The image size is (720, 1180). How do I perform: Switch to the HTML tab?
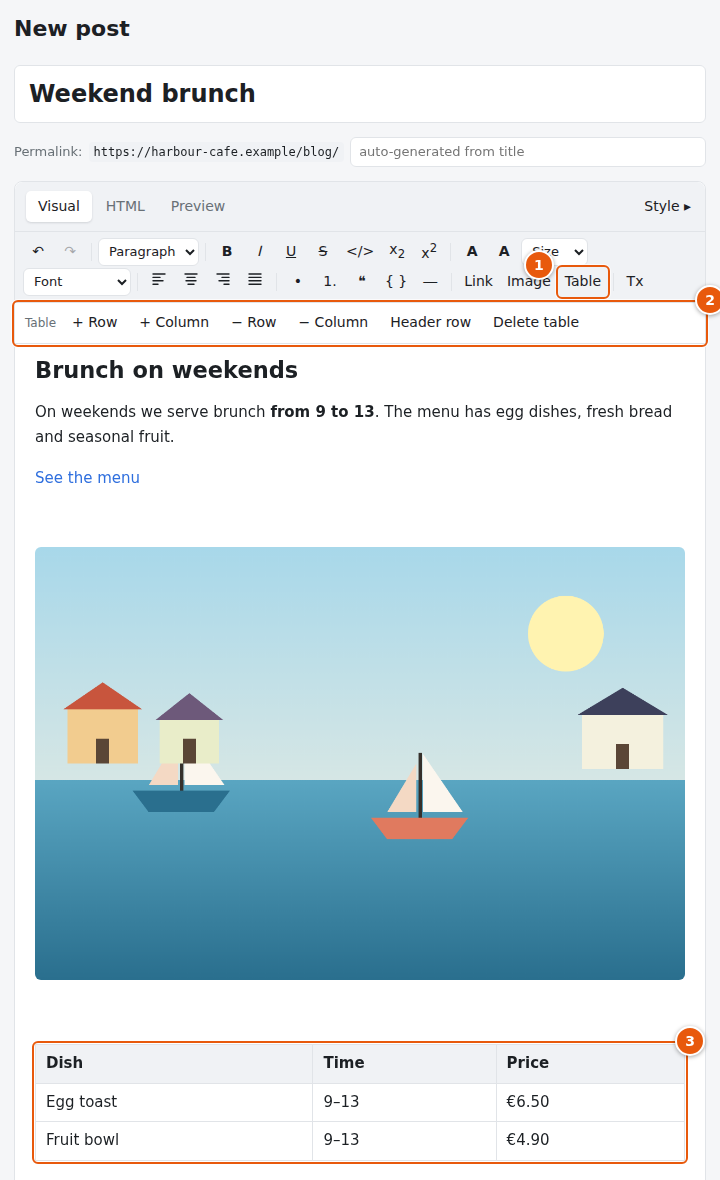point(125,206)
